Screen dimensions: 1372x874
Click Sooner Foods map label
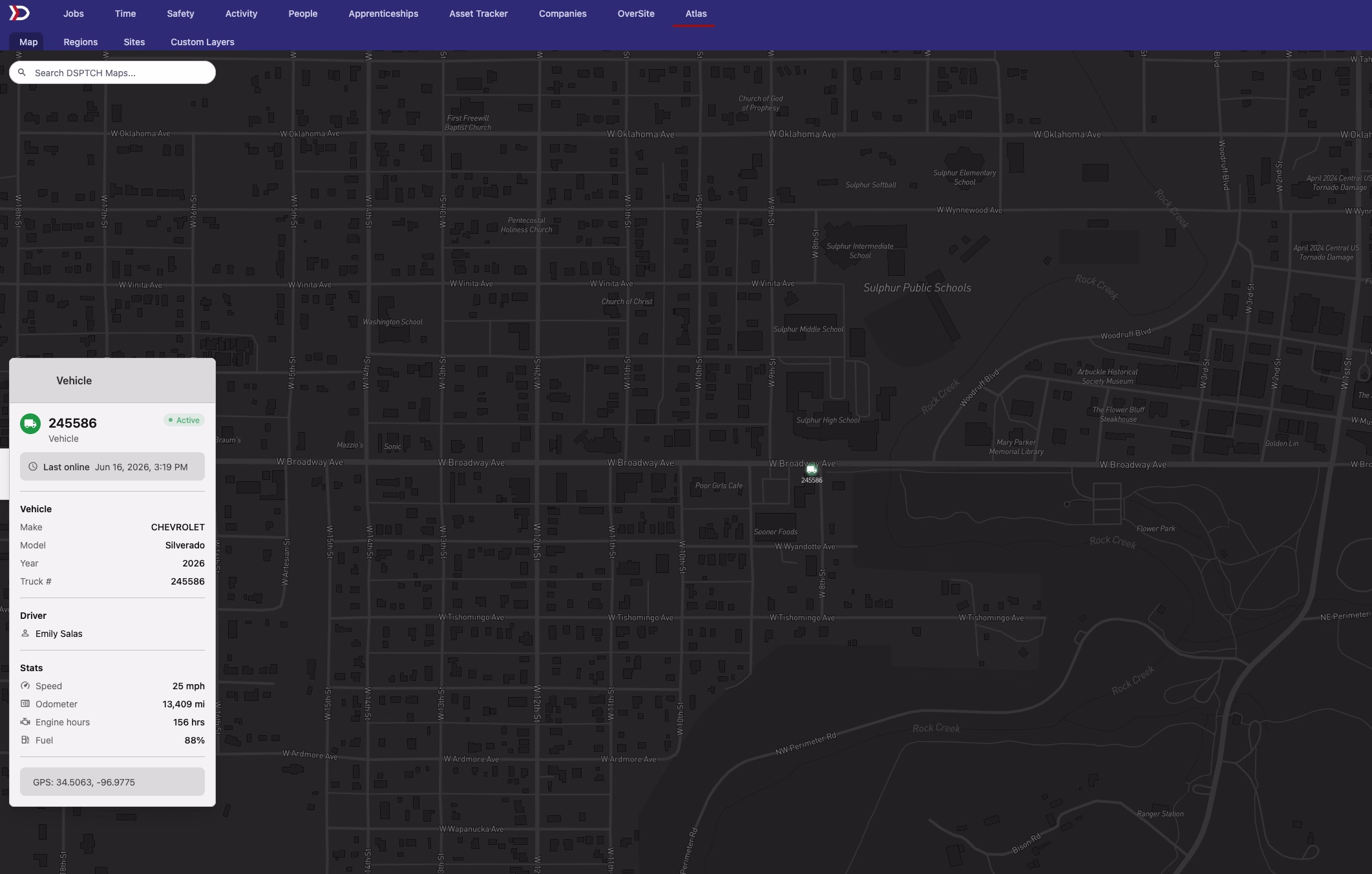(776, 532)
